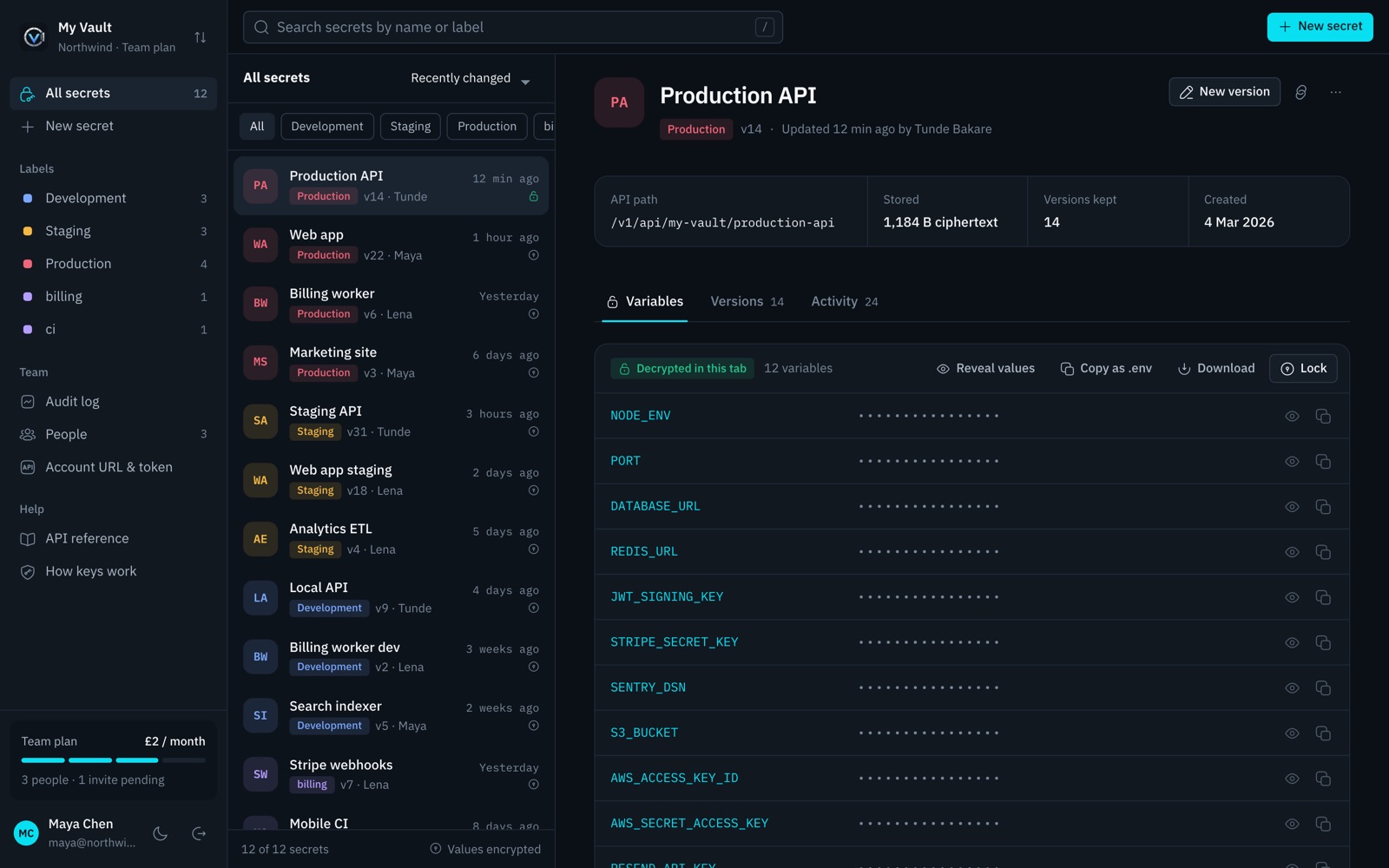Image resolution: width=1389 pixels, height=868 pixels.
Task: Open the Staging API secret
Action: (x=391, y=421)
